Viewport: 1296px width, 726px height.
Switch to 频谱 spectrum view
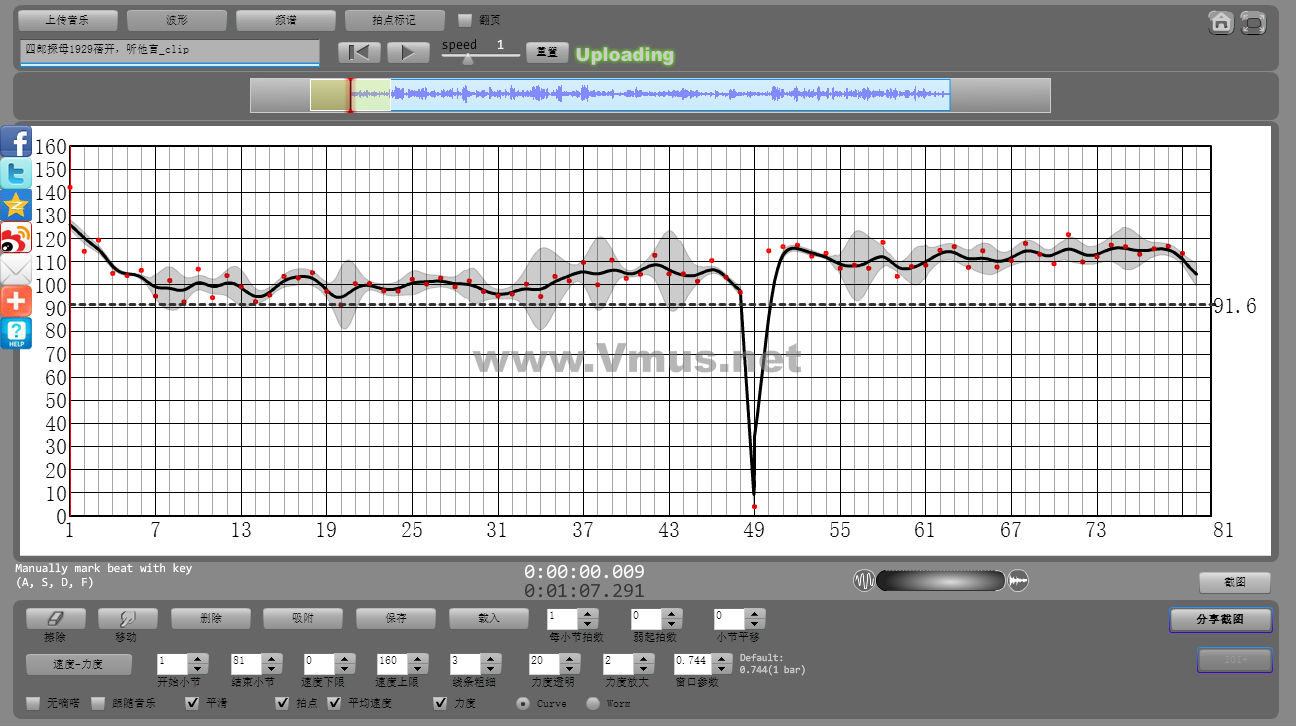click(x=285, y=20)
